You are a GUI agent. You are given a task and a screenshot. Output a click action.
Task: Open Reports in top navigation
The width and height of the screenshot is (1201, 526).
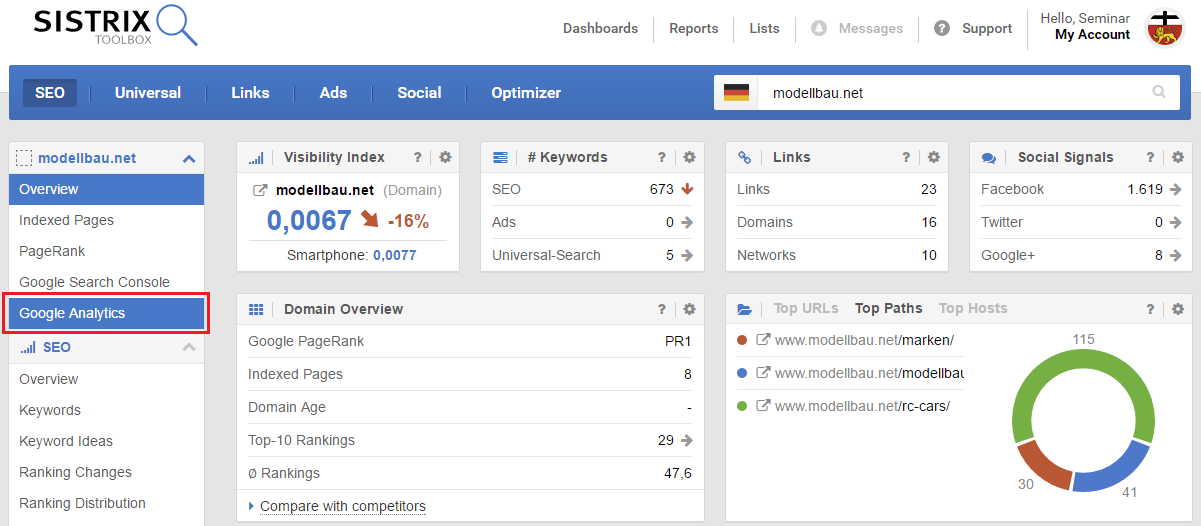click(x=694, y=28)
